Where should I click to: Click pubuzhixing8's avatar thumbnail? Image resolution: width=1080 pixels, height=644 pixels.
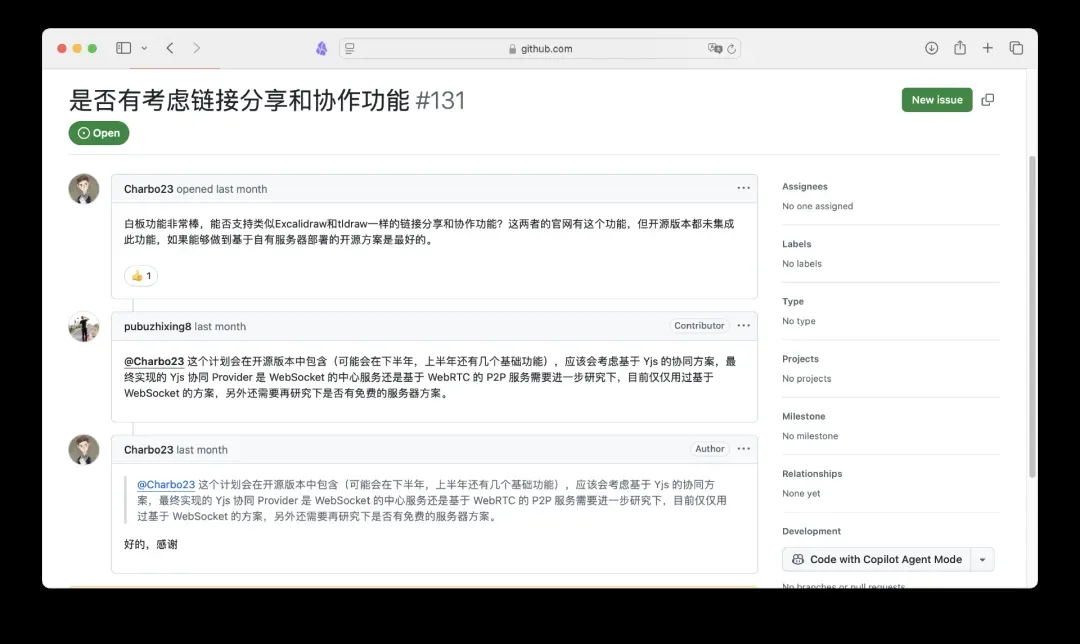click(x=84, y=327)
